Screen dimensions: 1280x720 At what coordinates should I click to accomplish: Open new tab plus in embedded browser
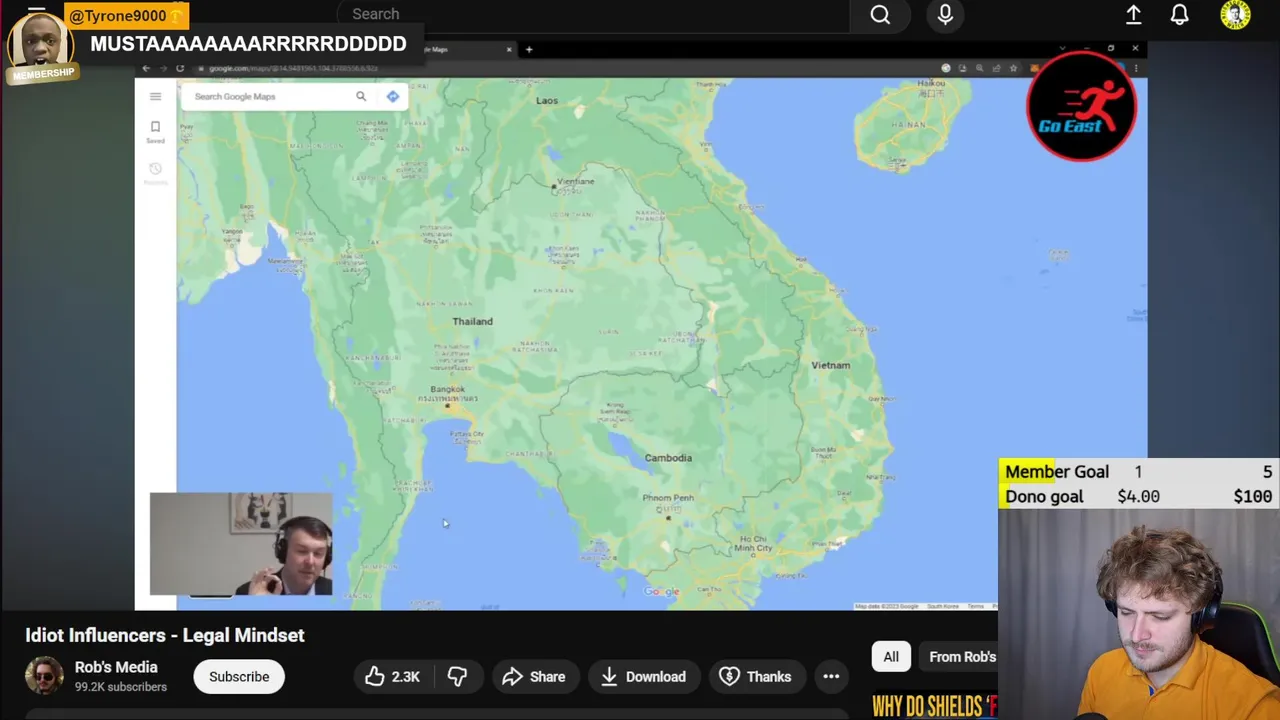(529, 49)
